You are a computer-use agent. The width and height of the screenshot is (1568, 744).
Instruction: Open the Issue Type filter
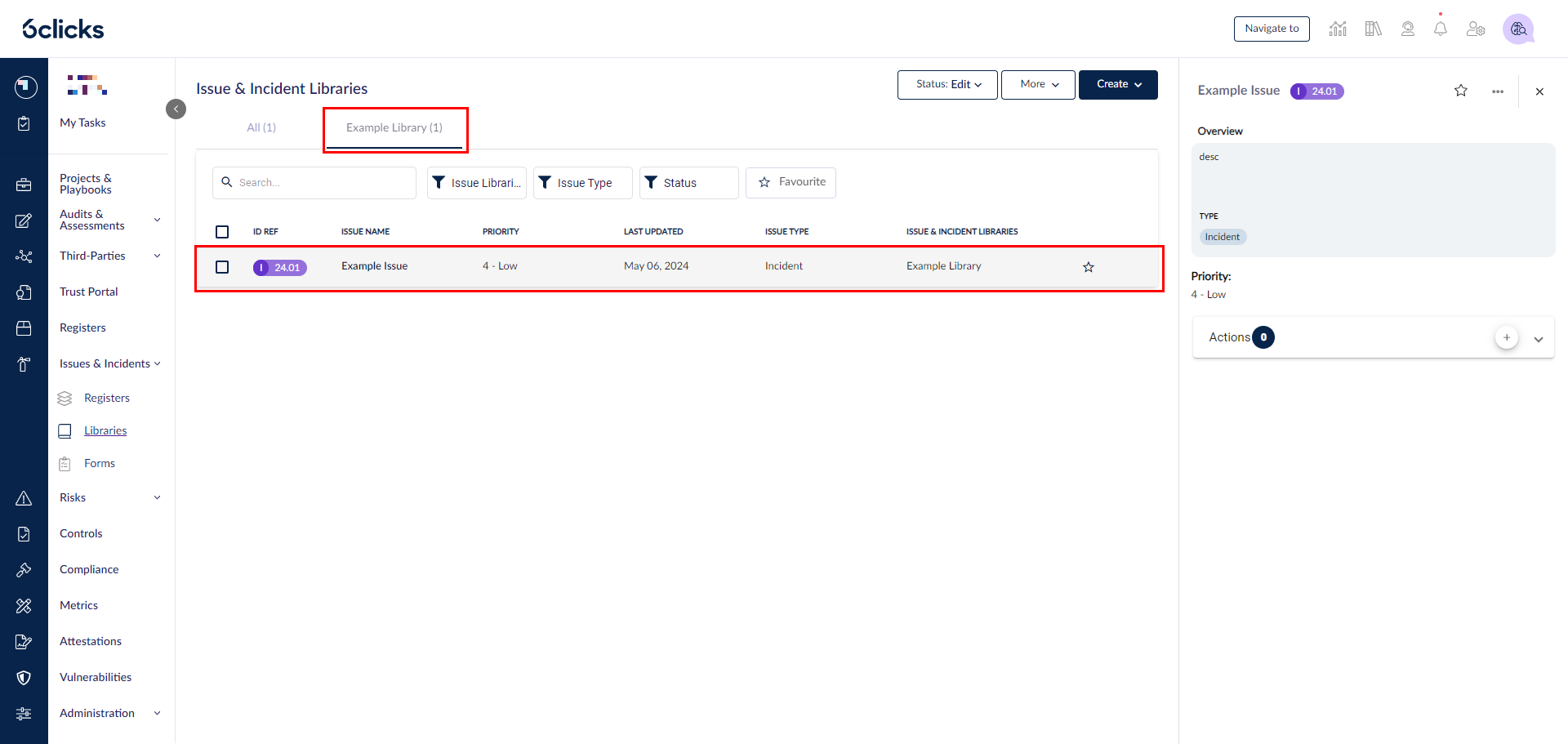583,183
